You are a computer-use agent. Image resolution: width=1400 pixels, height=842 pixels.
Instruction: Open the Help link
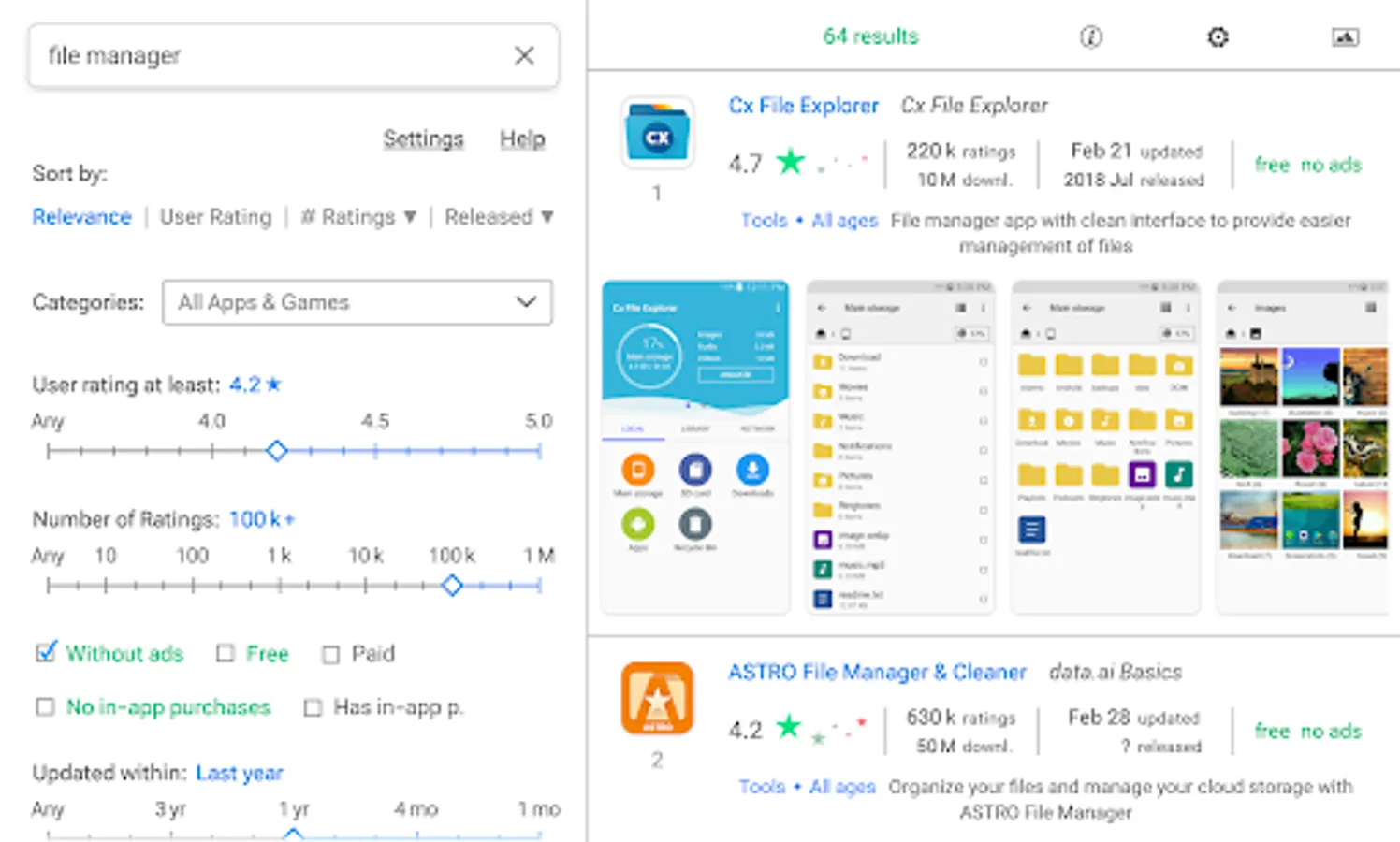[522, 139]
